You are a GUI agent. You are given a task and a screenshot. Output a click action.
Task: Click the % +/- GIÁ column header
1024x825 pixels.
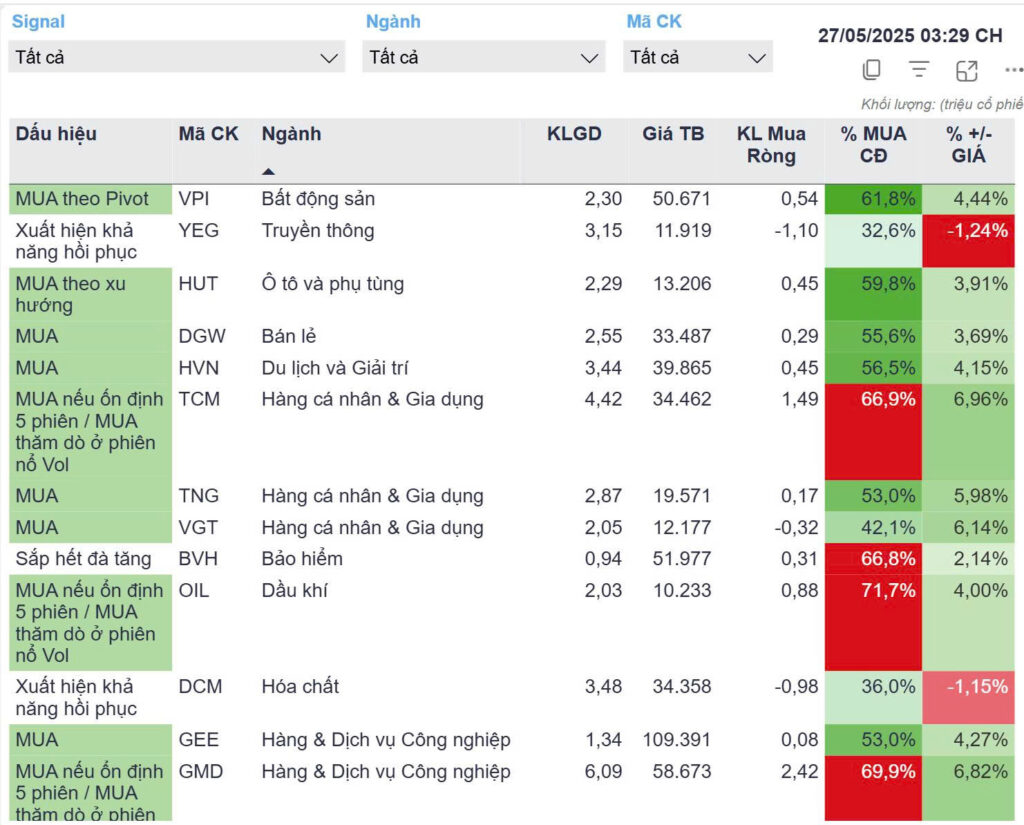point(968,144)
